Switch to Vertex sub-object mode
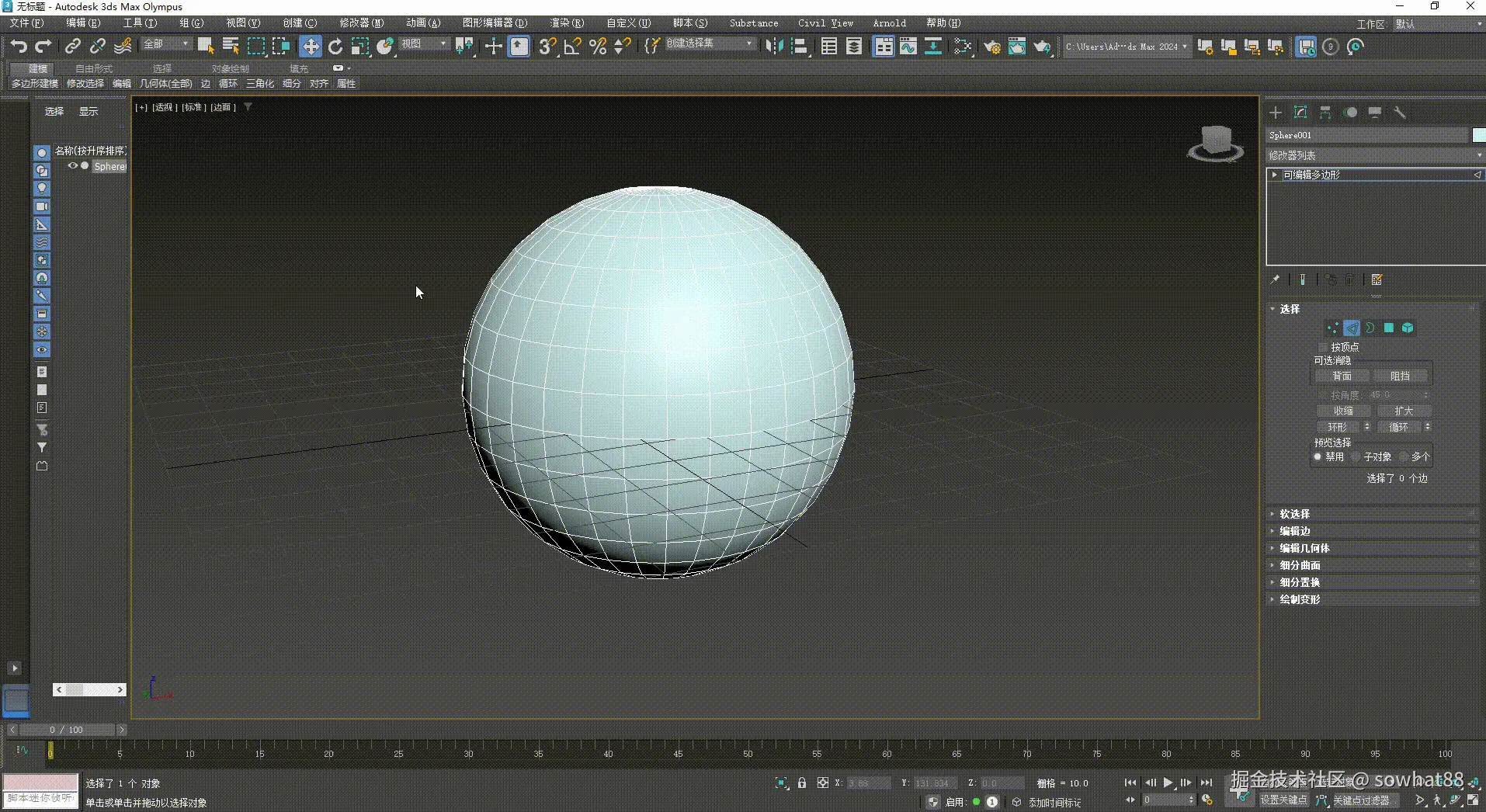The image size is (1486, 812). (1332, 328)
